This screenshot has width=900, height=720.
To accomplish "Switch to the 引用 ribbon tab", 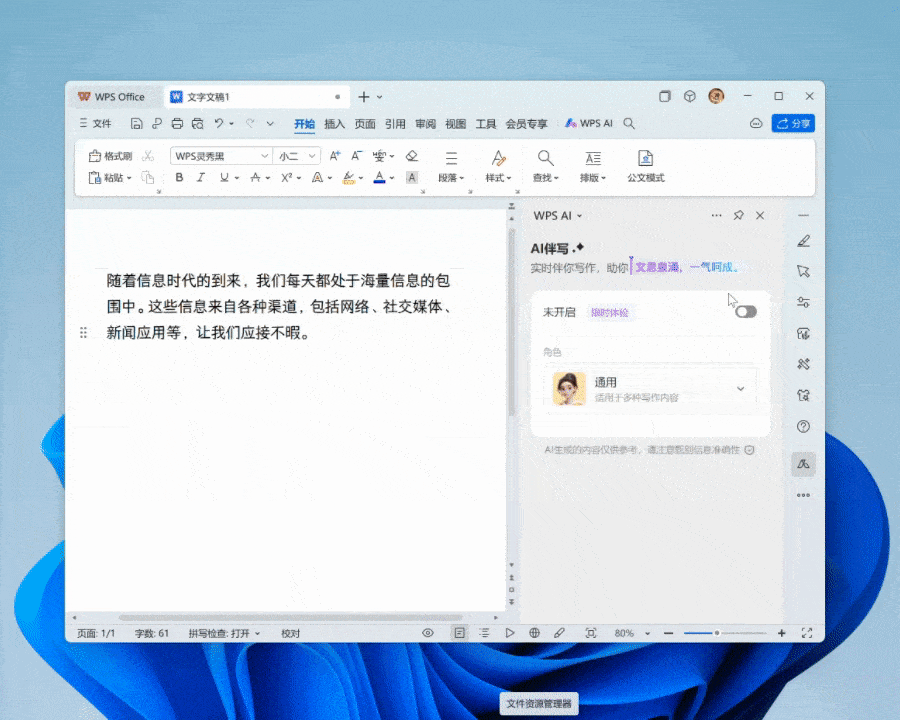I will [x=395, y=124].
